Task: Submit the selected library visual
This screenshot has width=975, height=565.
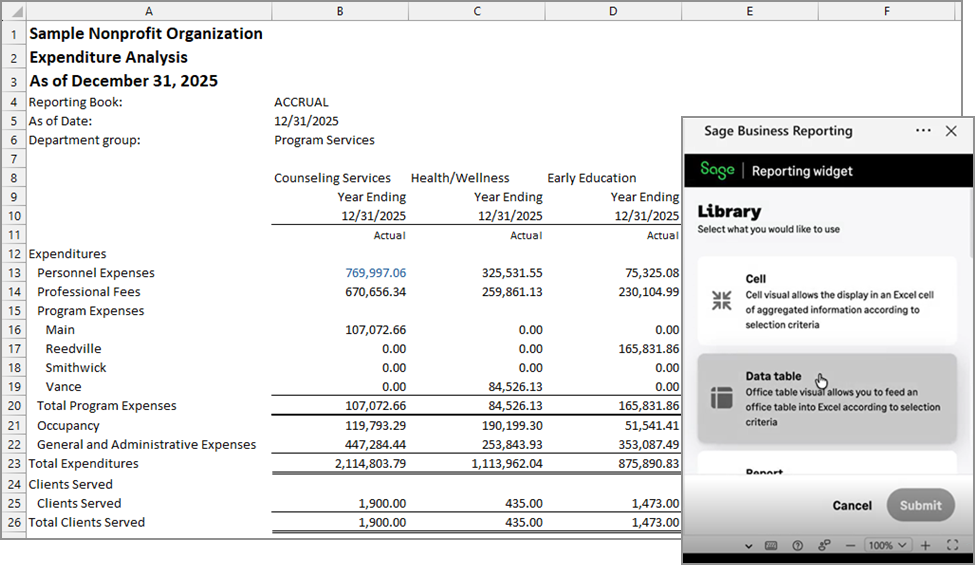Action: [920, 505]
